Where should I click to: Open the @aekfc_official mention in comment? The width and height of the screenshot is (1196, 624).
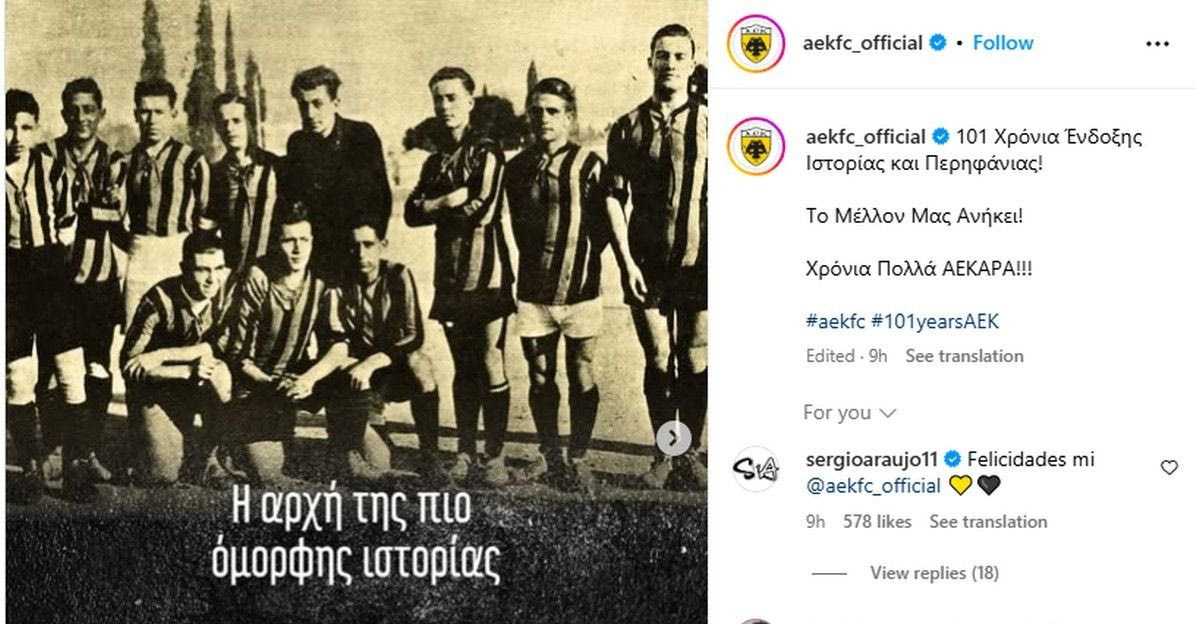point(873,486)
